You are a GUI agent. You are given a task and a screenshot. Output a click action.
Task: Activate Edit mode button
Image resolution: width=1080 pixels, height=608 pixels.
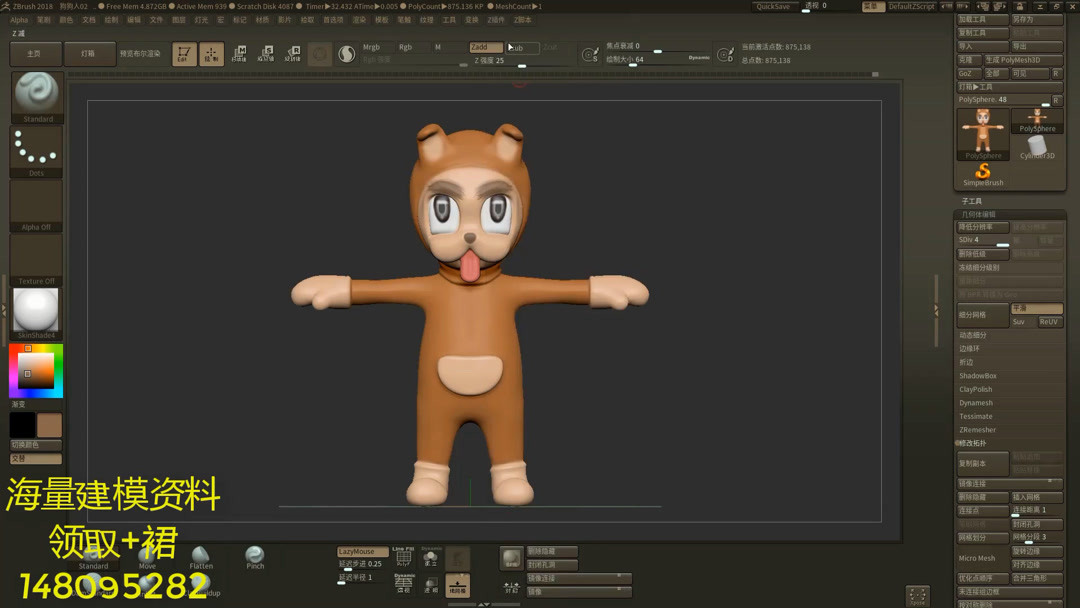pyautogui.click(x=183, y=54)
